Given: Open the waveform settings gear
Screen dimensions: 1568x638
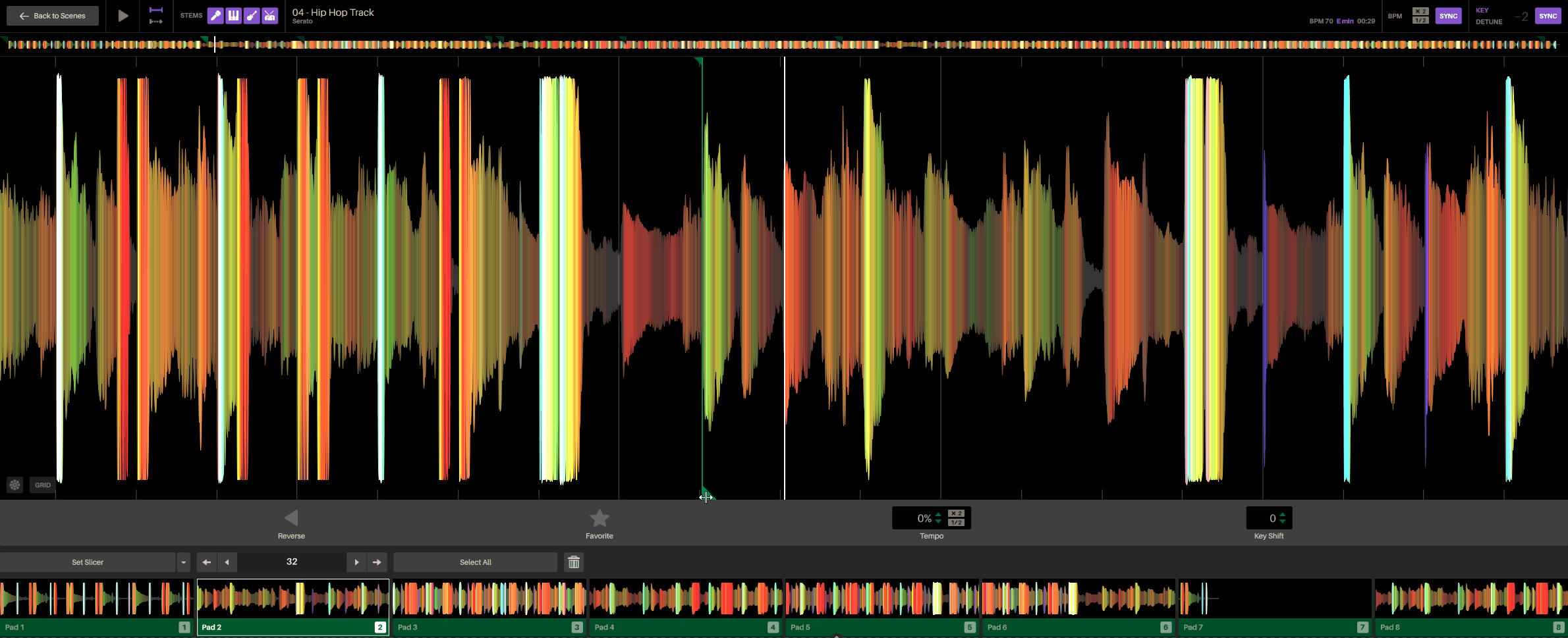Looking at the screenshot, I should point(14,485).
